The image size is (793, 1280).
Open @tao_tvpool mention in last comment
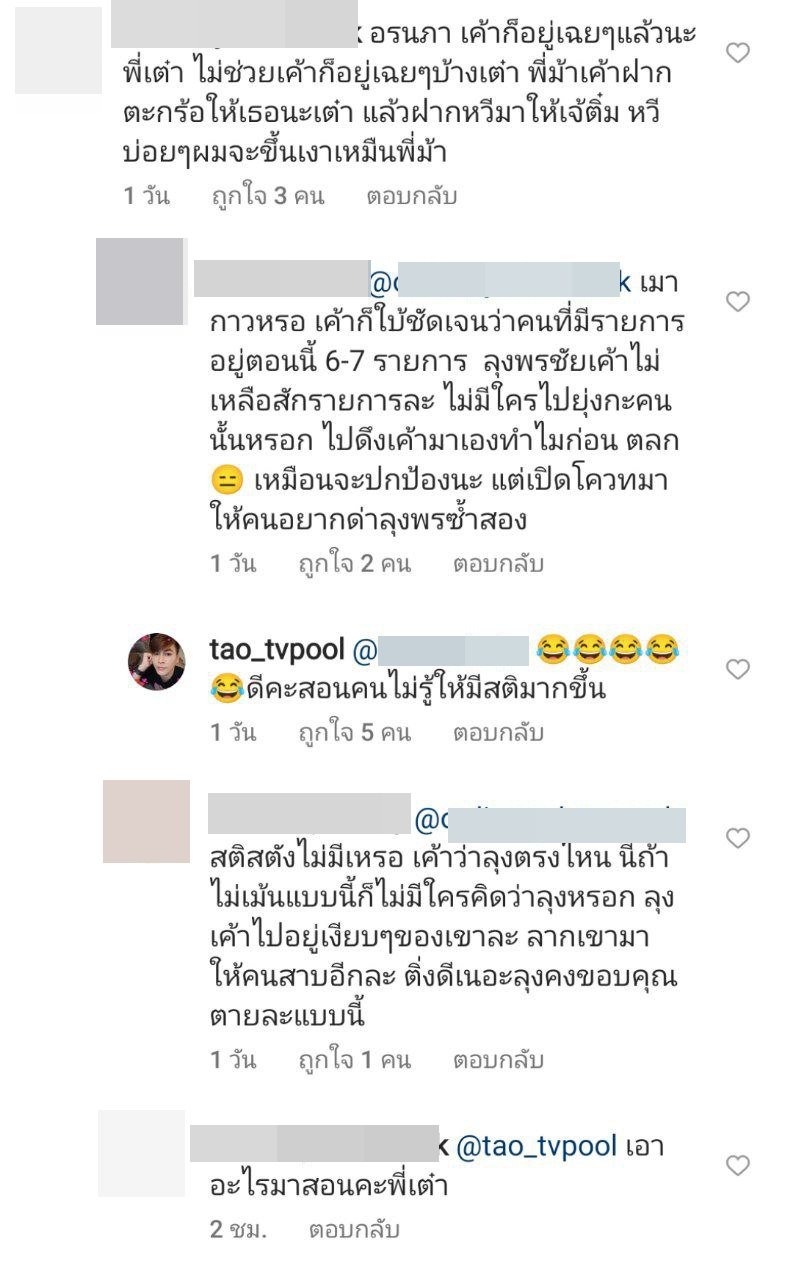pos(536,1146)
